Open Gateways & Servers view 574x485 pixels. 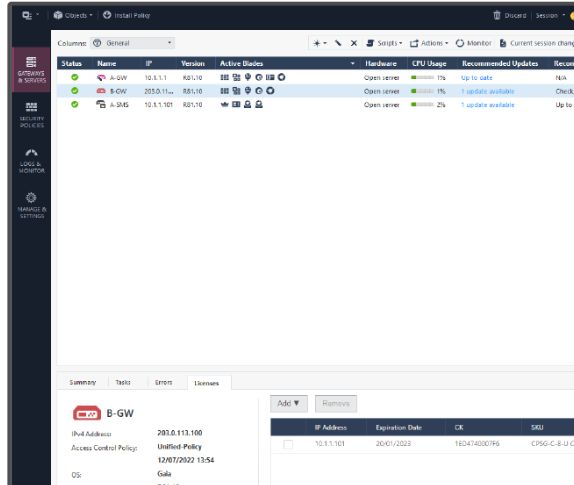(31, 70)
